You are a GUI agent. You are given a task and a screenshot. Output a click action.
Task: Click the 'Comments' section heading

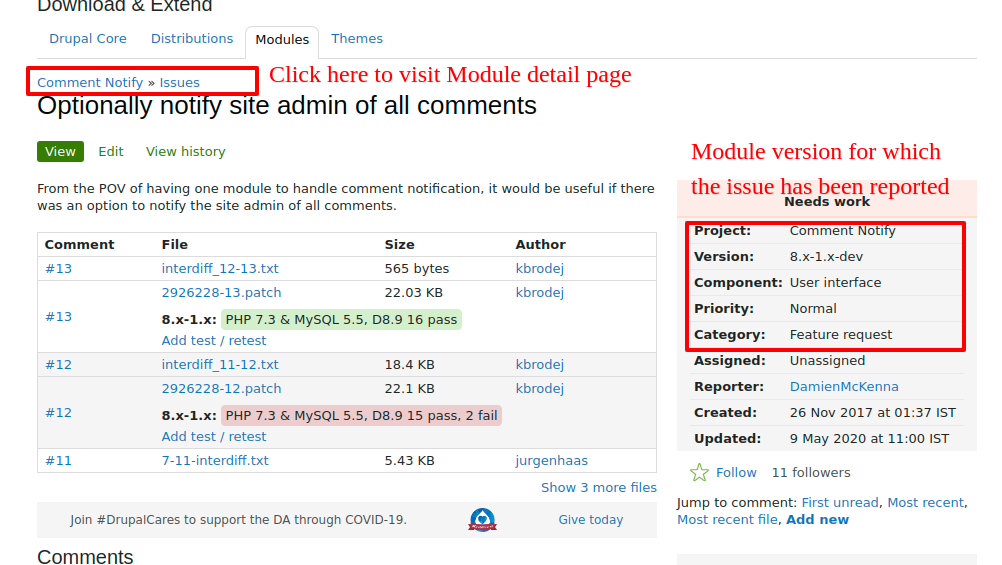85,556
